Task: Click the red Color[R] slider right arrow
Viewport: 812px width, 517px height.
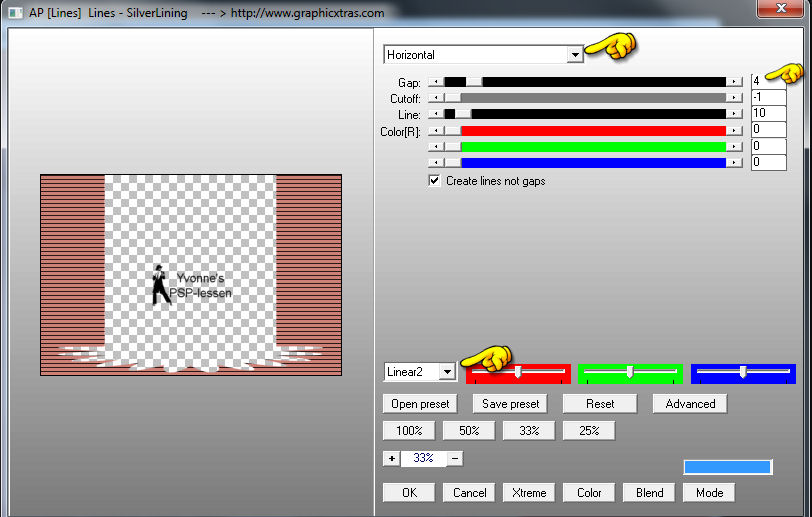Action: pyautogui.click(x=734, y=131)
